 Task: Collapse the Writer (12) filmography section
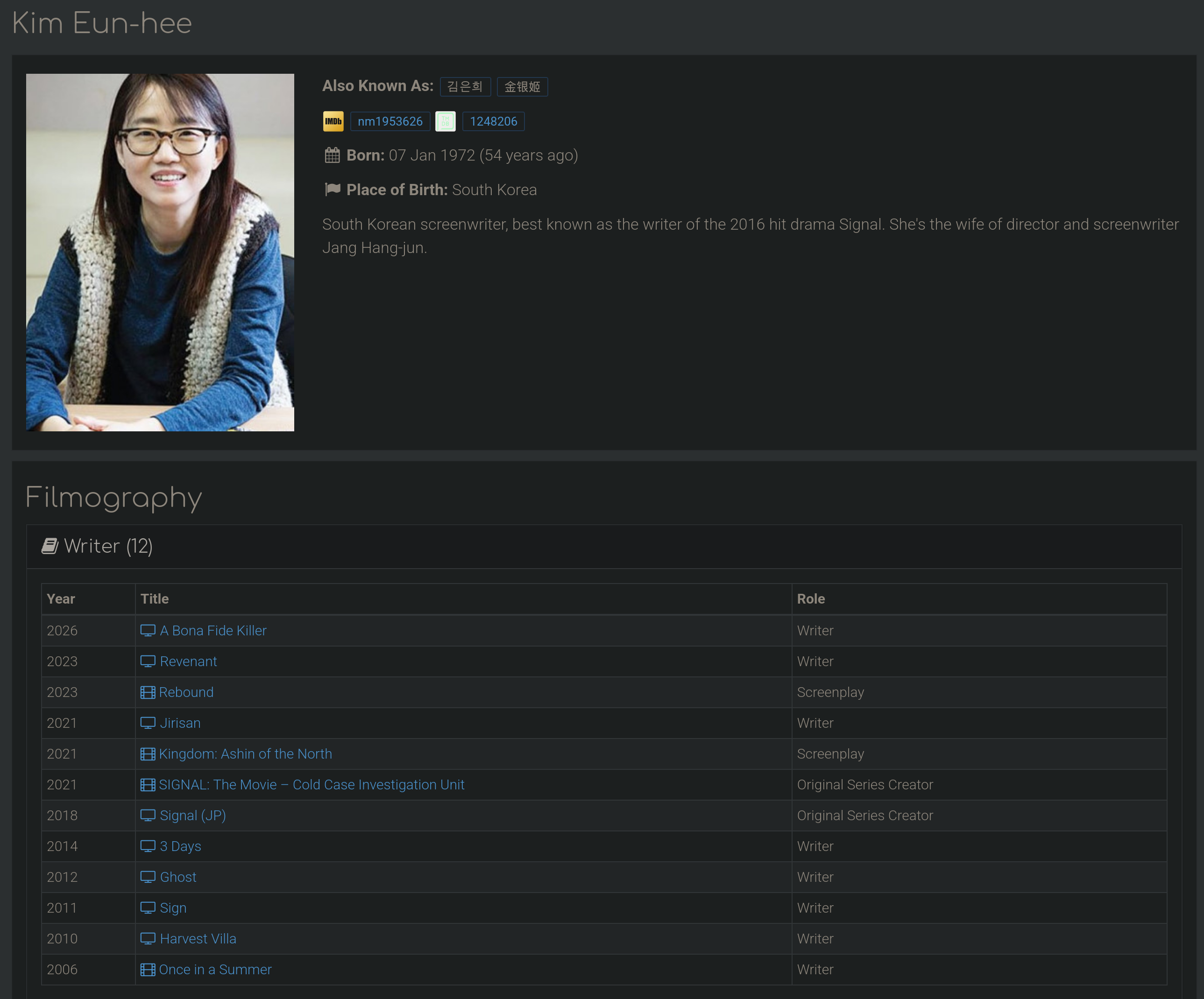tap(604, 546)
